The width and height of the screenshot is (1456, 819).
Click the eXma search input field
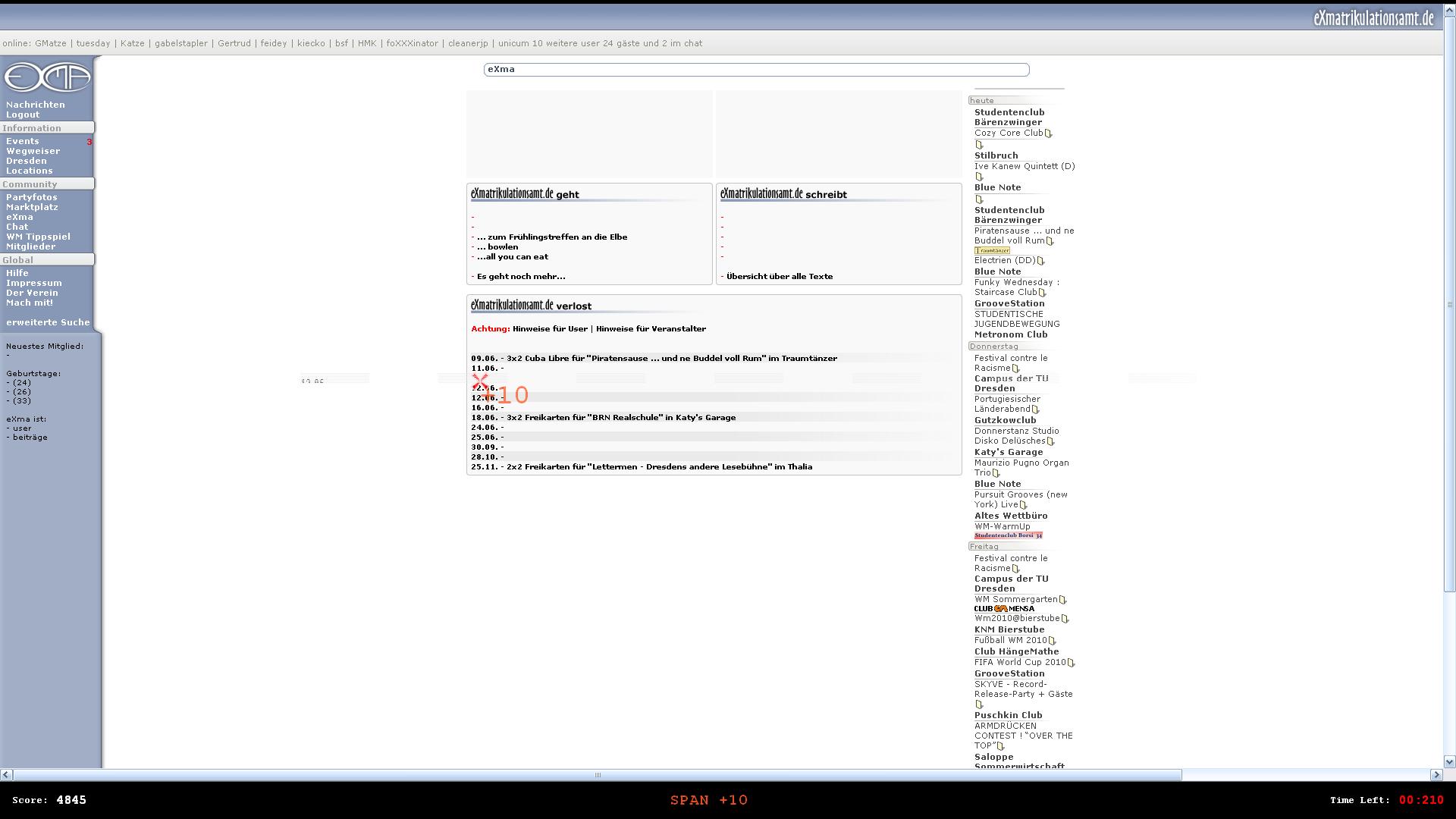(x=756, y=70)
